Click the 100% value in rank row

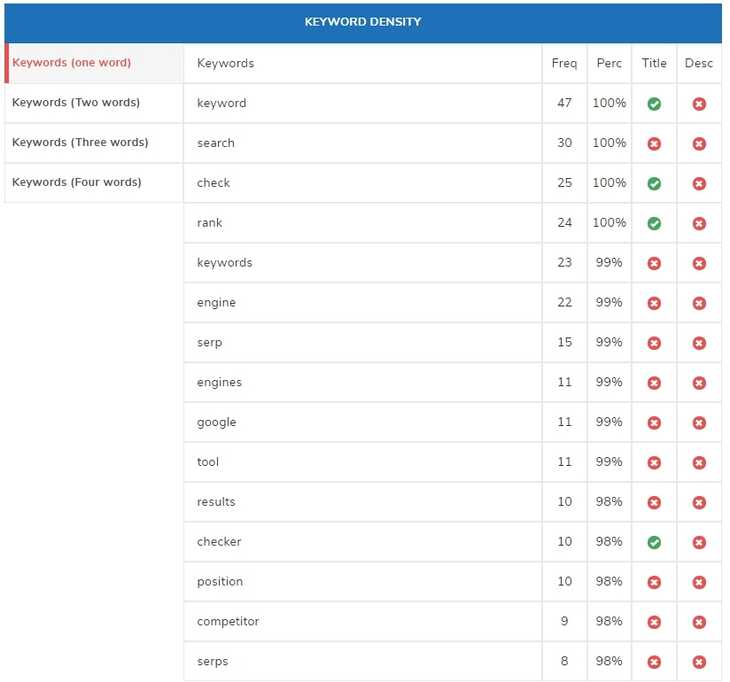tap(609, 223)
